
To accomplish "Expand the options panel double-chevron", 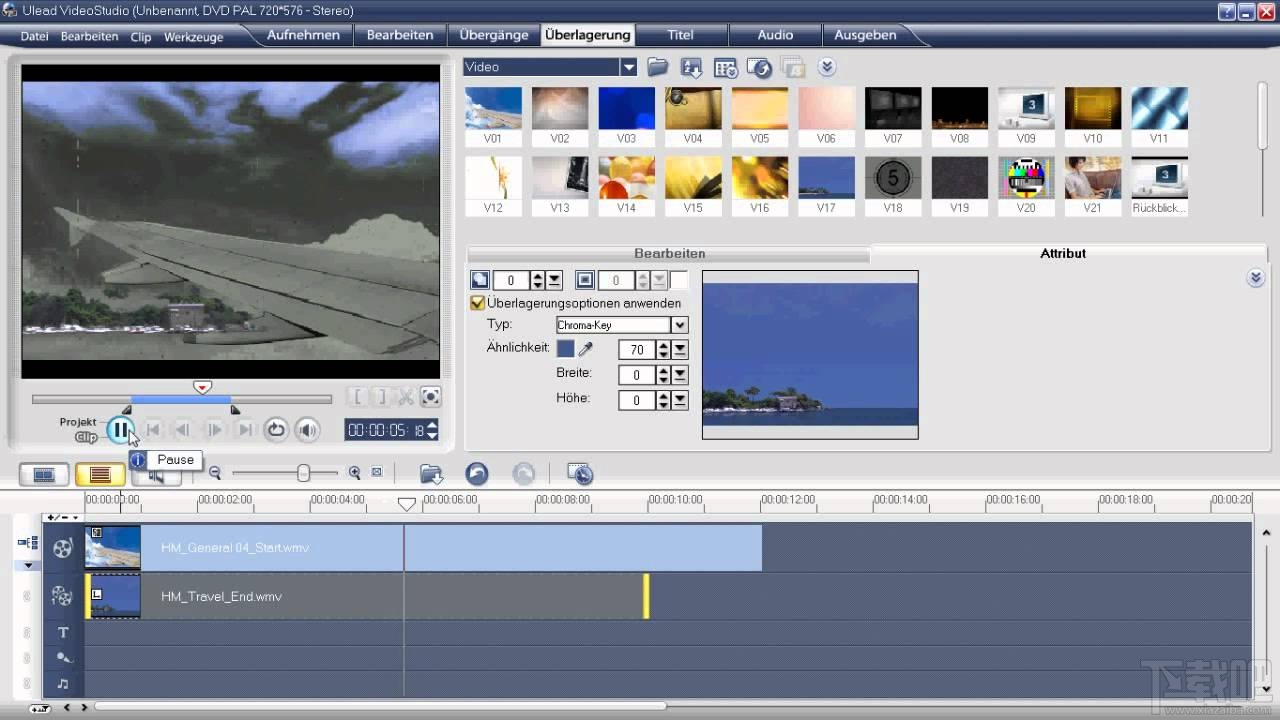I will point(1256,278).
